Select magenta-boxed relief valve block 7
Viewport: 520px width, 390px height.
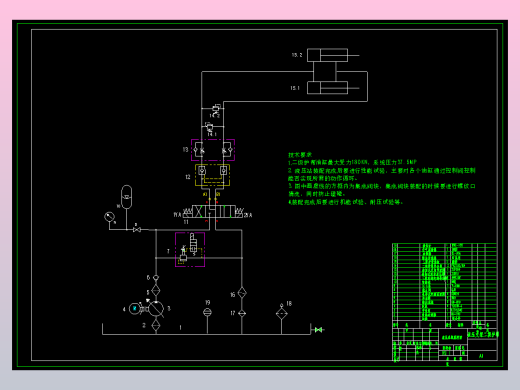click(190, 250)
